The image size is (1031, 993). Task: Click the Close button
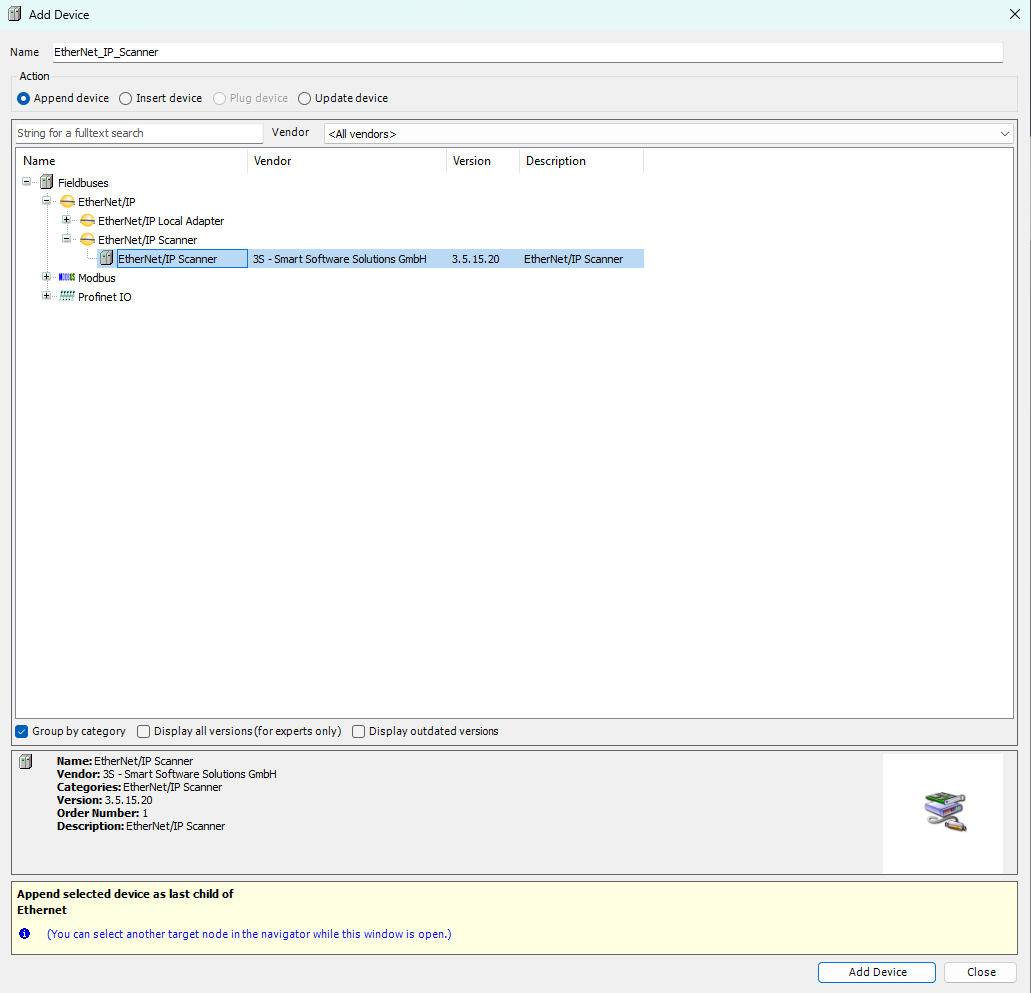pyautogui.click(x=980, y=971)
